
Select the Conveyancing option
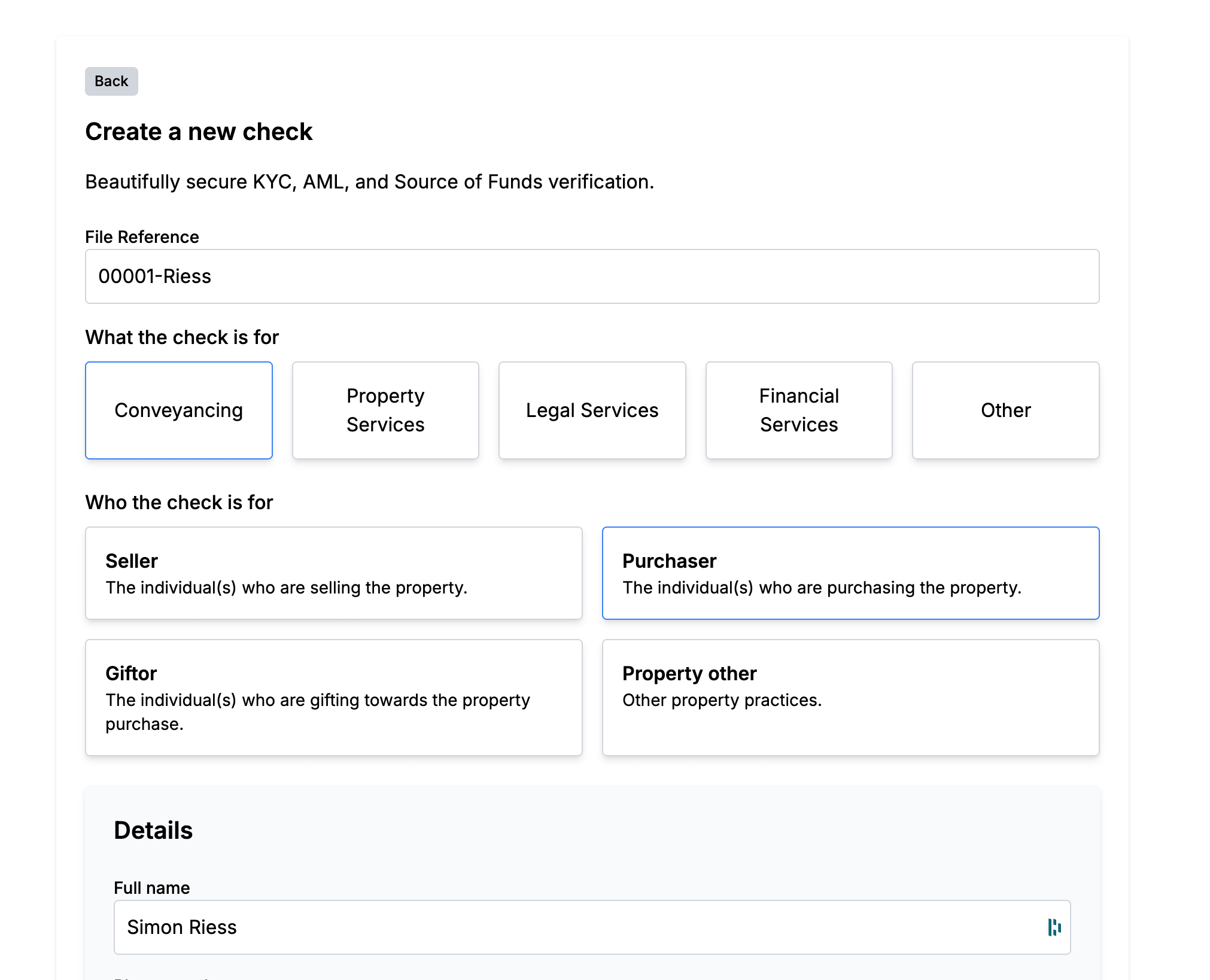[179, 410]
